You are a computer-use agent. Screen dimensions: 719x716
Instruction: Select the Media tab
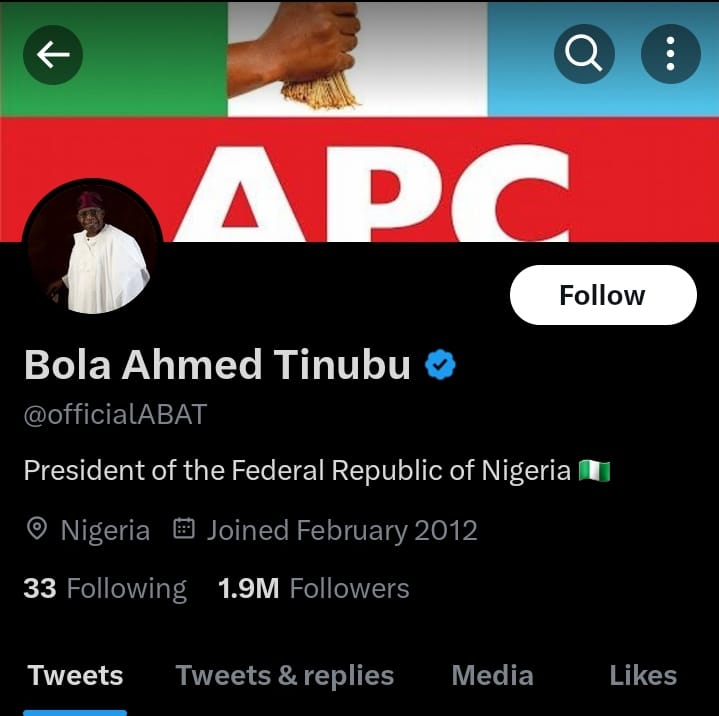492,676
